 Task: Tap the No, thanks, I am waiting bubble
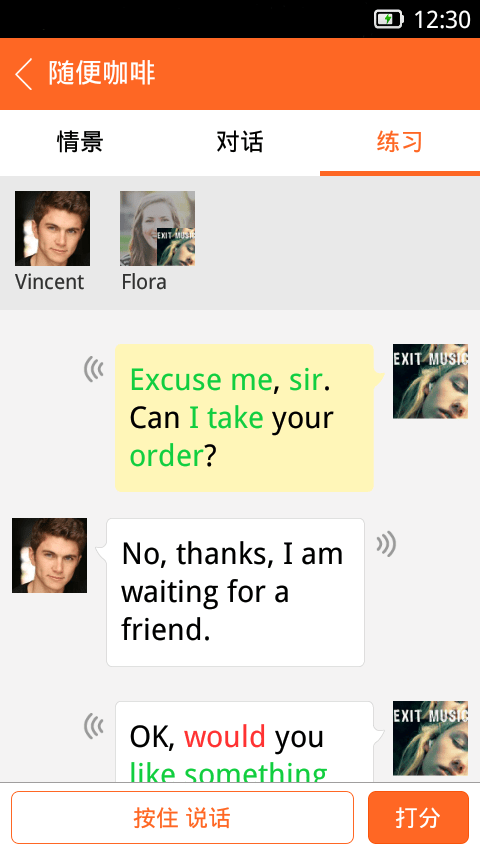(235, 592)
